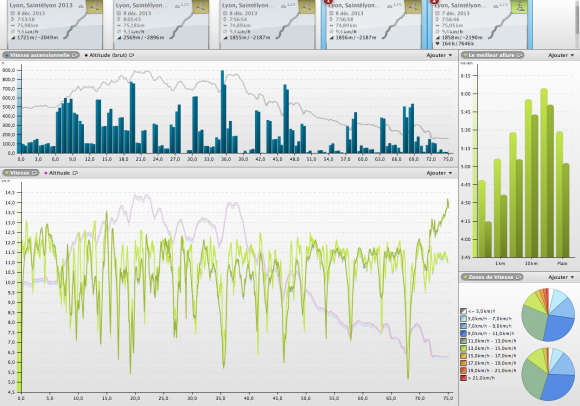Select the running sport icon on the 7:53:58 activity card

point(95,6)
